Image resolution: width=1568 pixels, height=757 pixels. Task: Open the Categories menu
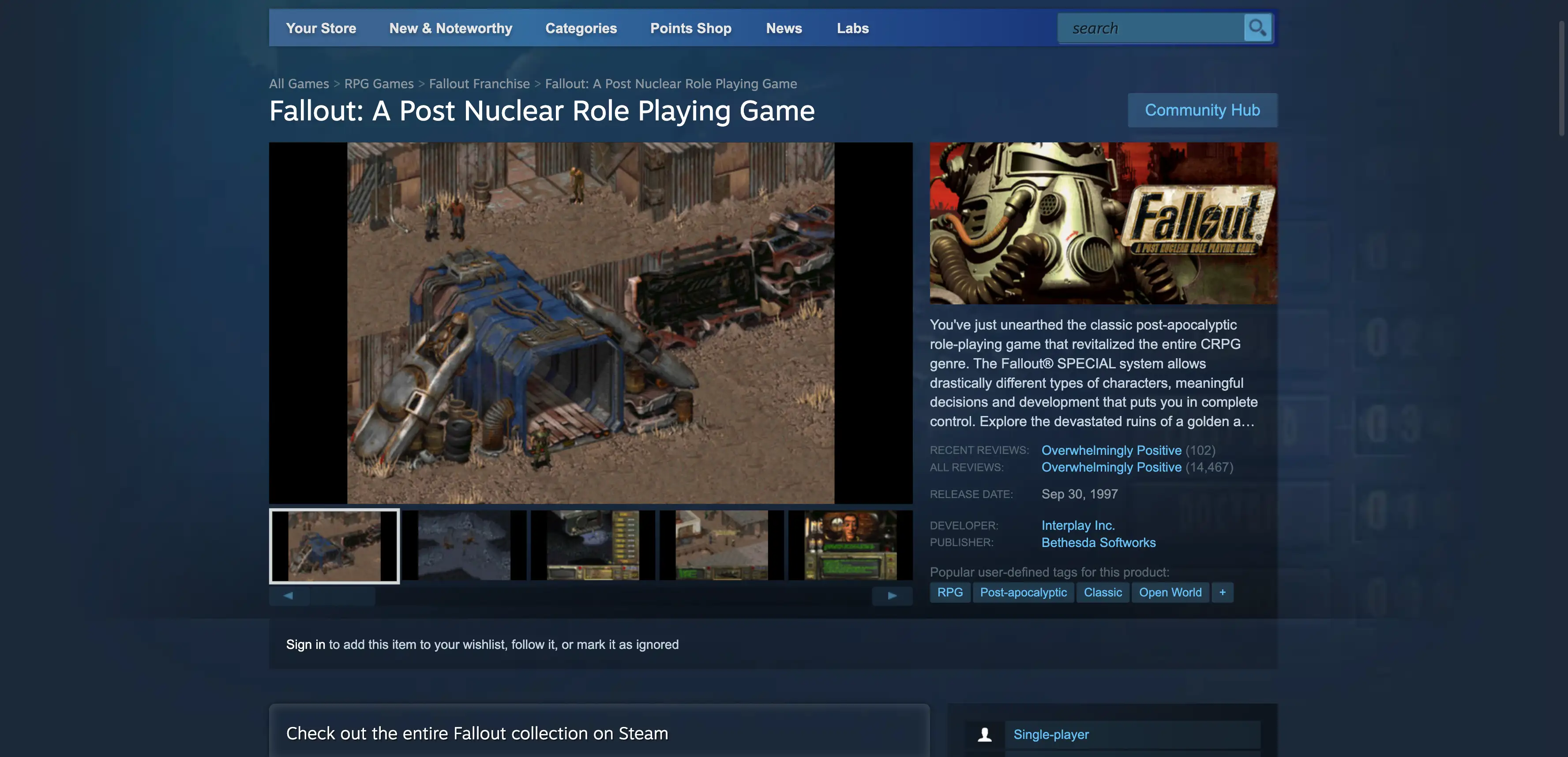tap(581, 28)
